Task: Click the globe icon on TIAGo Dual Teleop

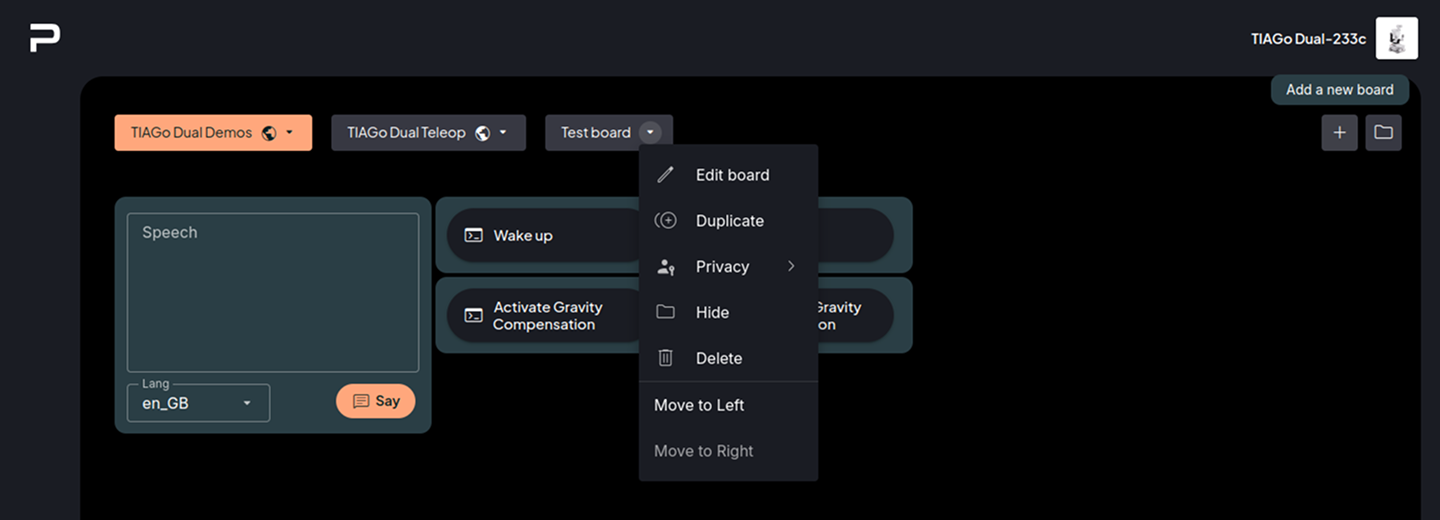Action: pos(482,133)
